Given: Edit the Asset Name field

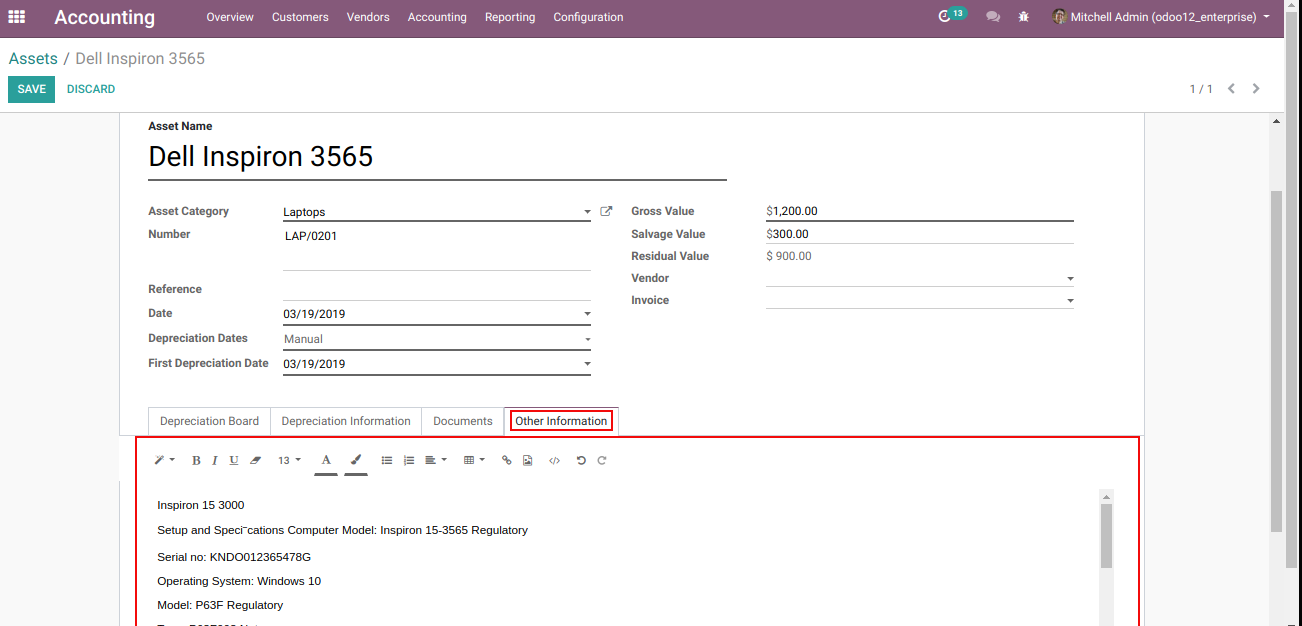Looking at the screenshot, I should 437,157.
